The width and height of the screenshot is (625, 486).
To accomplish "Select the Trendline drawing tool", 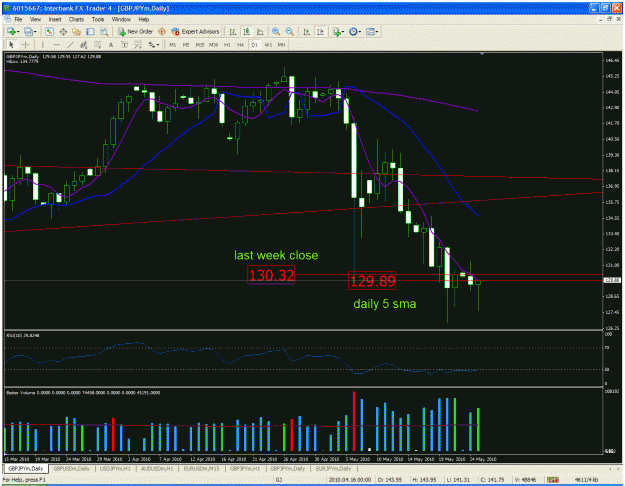I will point(70,45).
